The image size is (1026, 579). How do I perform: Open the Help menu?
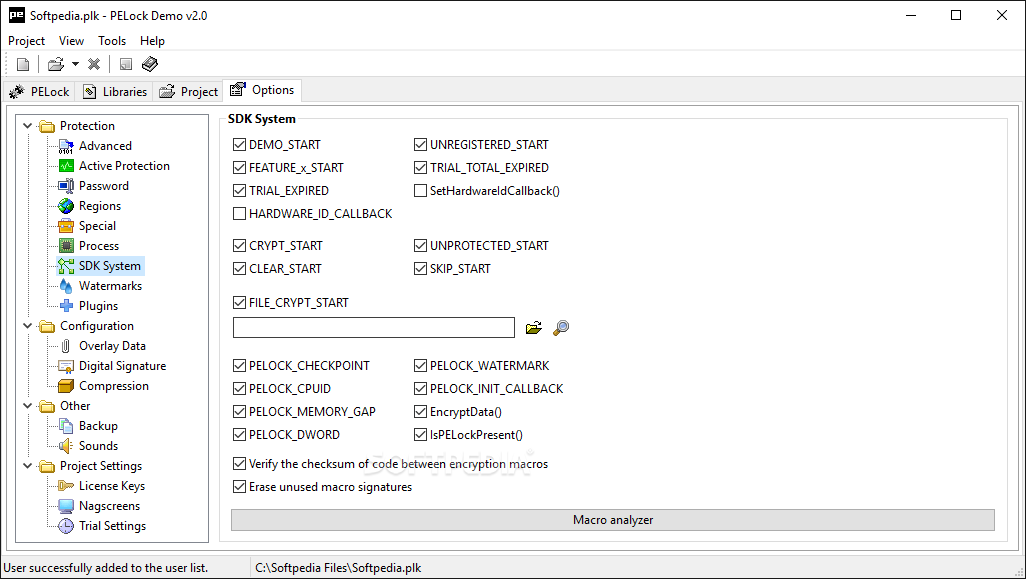(152, 41)
